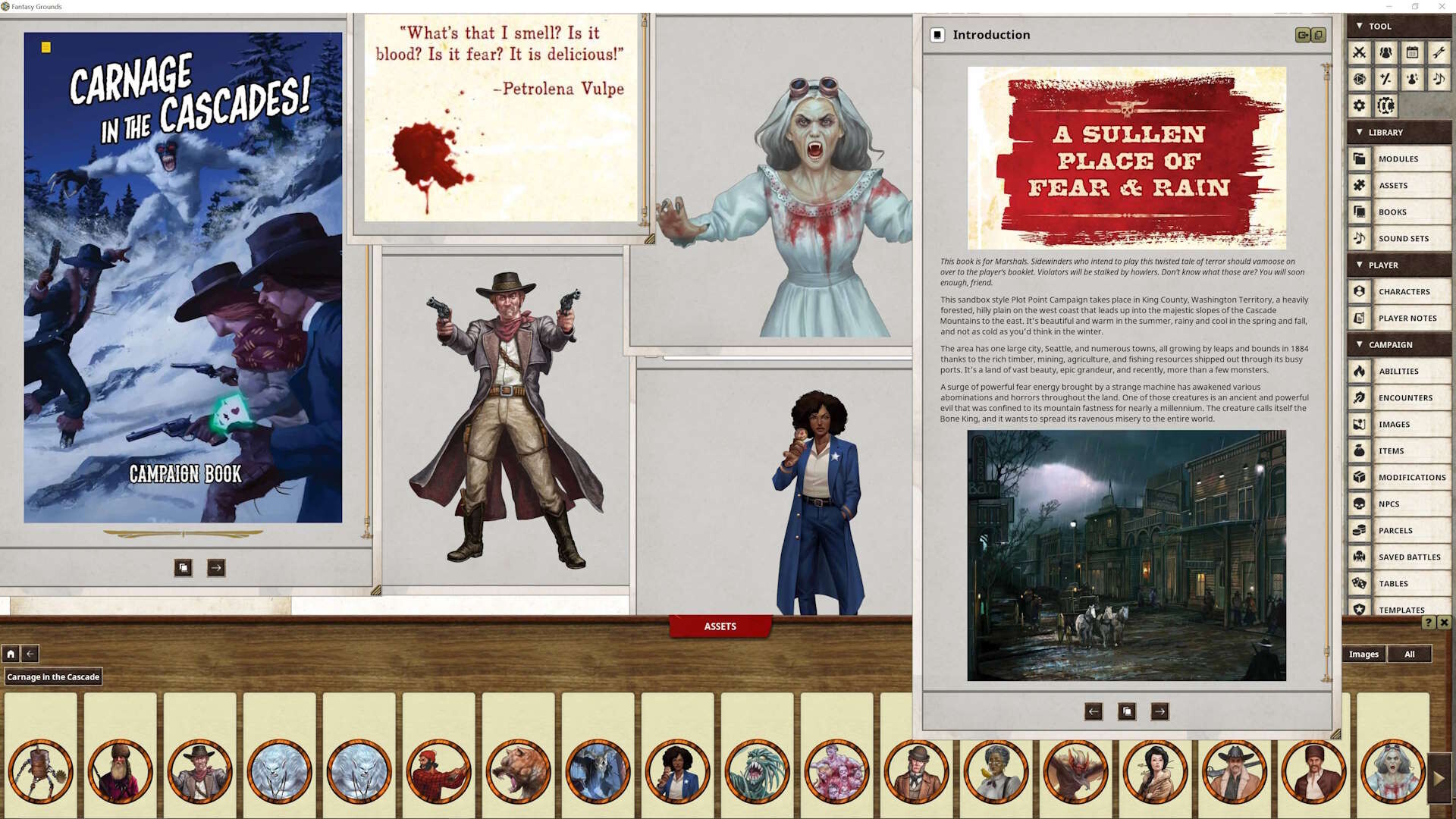The image size is (1456, 819).
Task: Switch to the All tab in the Assets panel
Action: (1410, 654)
